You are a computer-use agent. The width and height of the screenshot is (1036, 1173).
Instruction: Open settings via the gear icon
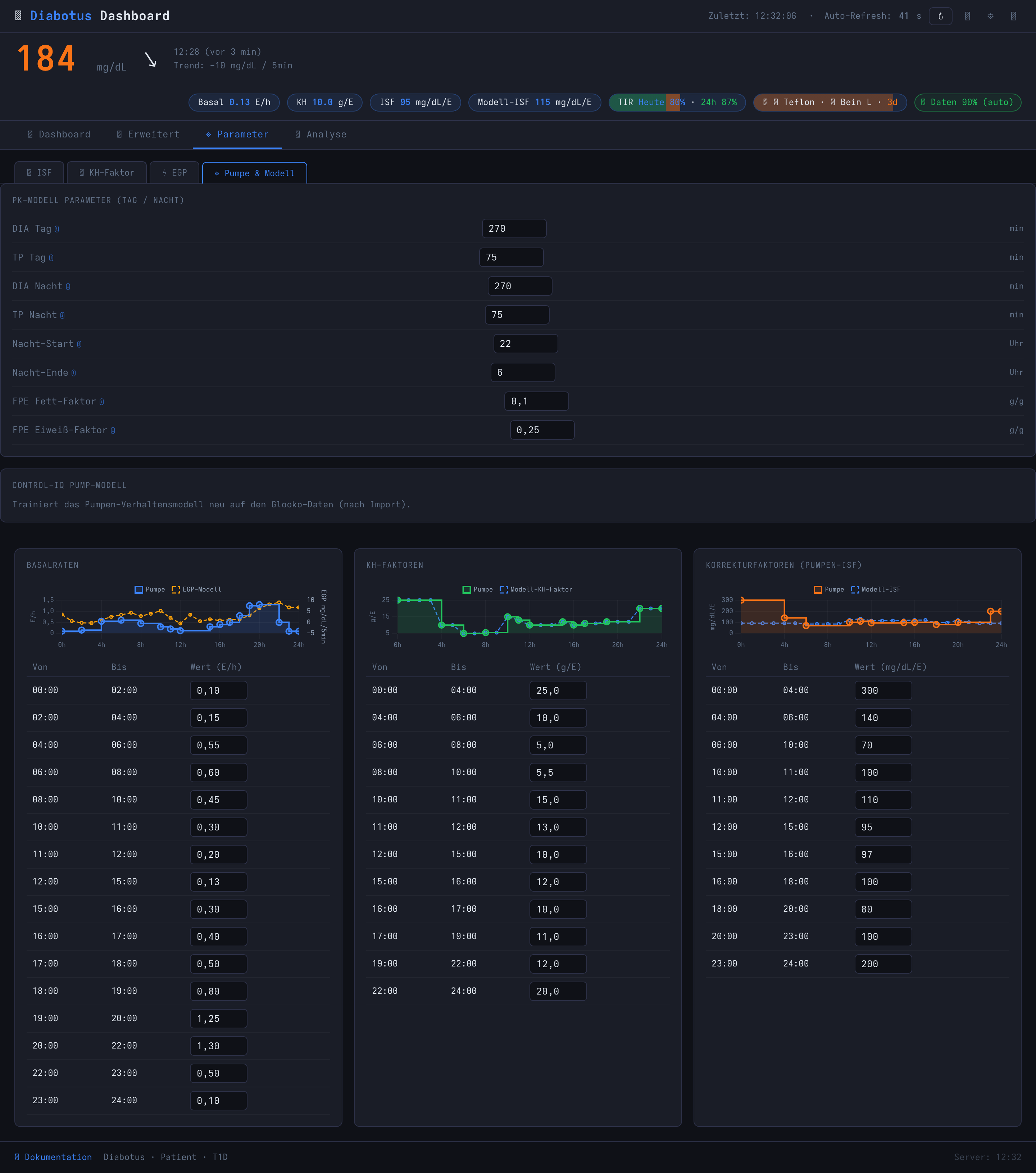coord(990,16)
